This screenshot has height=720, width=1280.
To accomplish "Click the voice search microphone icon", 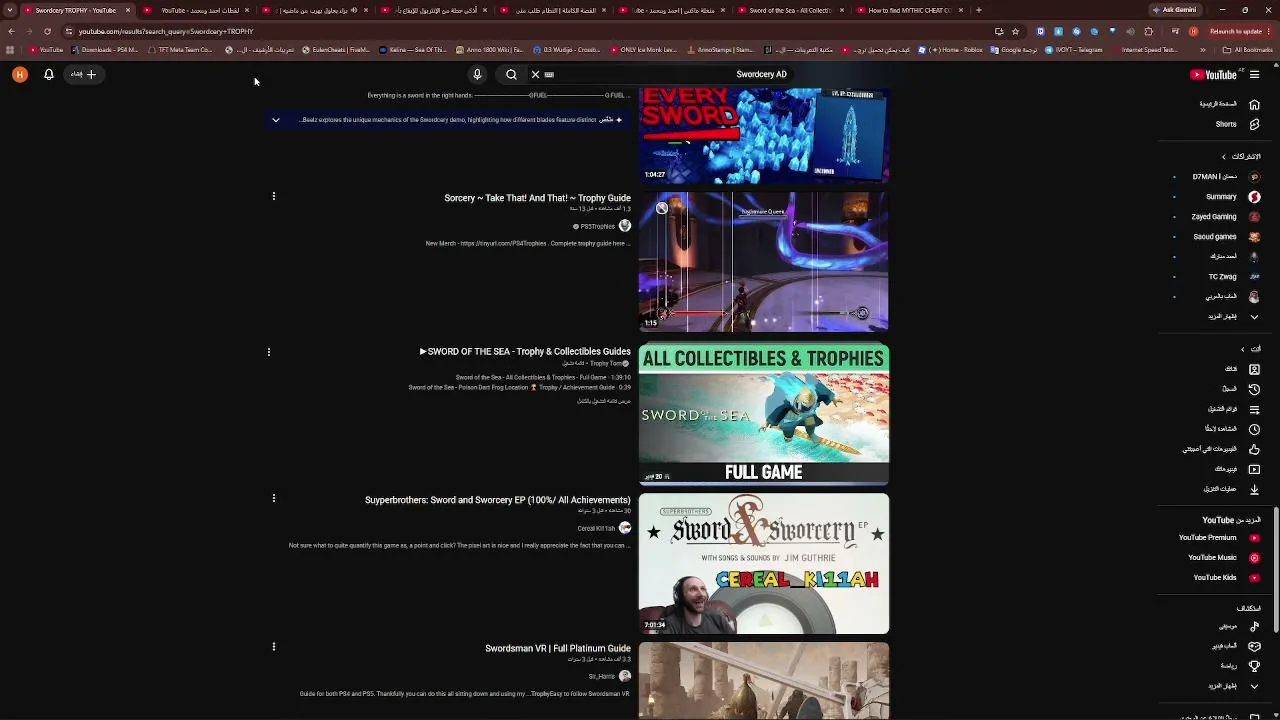I will [477, 74].
